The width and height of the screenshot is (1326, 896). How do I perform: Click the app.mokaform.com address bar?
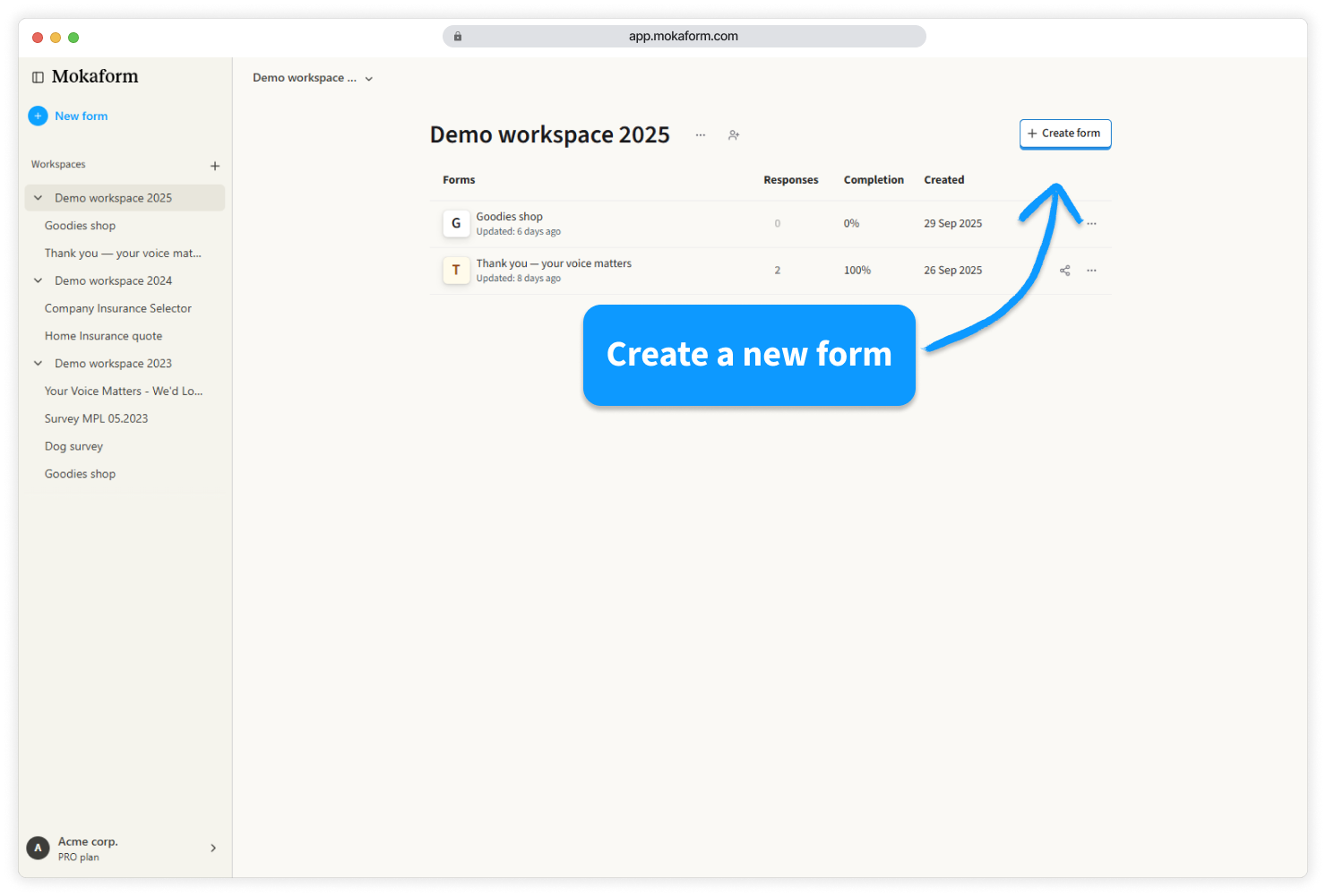click(684, 37)
